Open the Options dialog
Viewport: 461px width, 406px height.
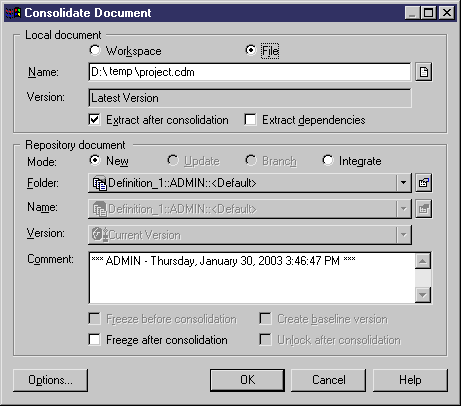(x=50, y=380)
